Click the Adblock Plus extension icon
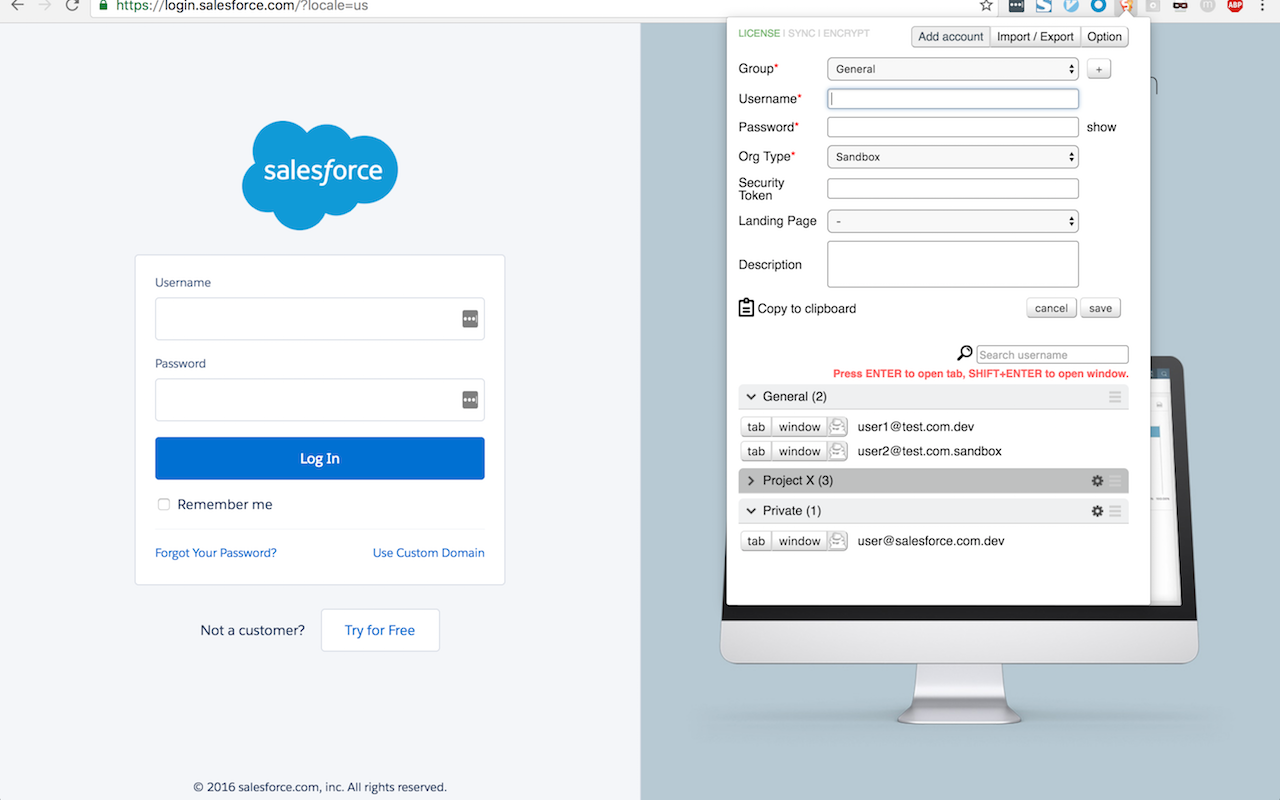 (1235, 7)
